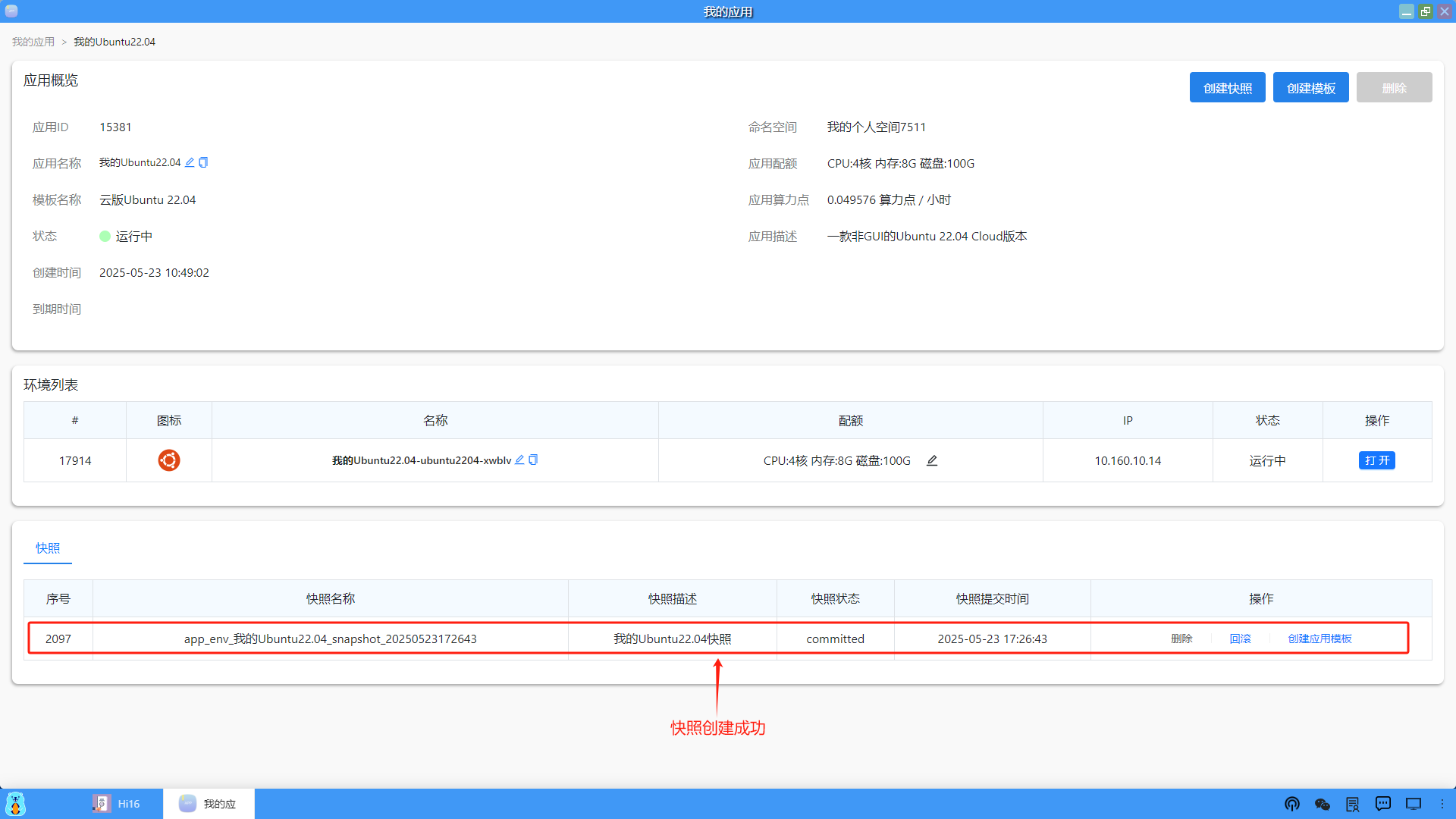Viewport: 1456px width, 819px height.
Task: Switch to the 快照 tab
Action: point(47,548)
